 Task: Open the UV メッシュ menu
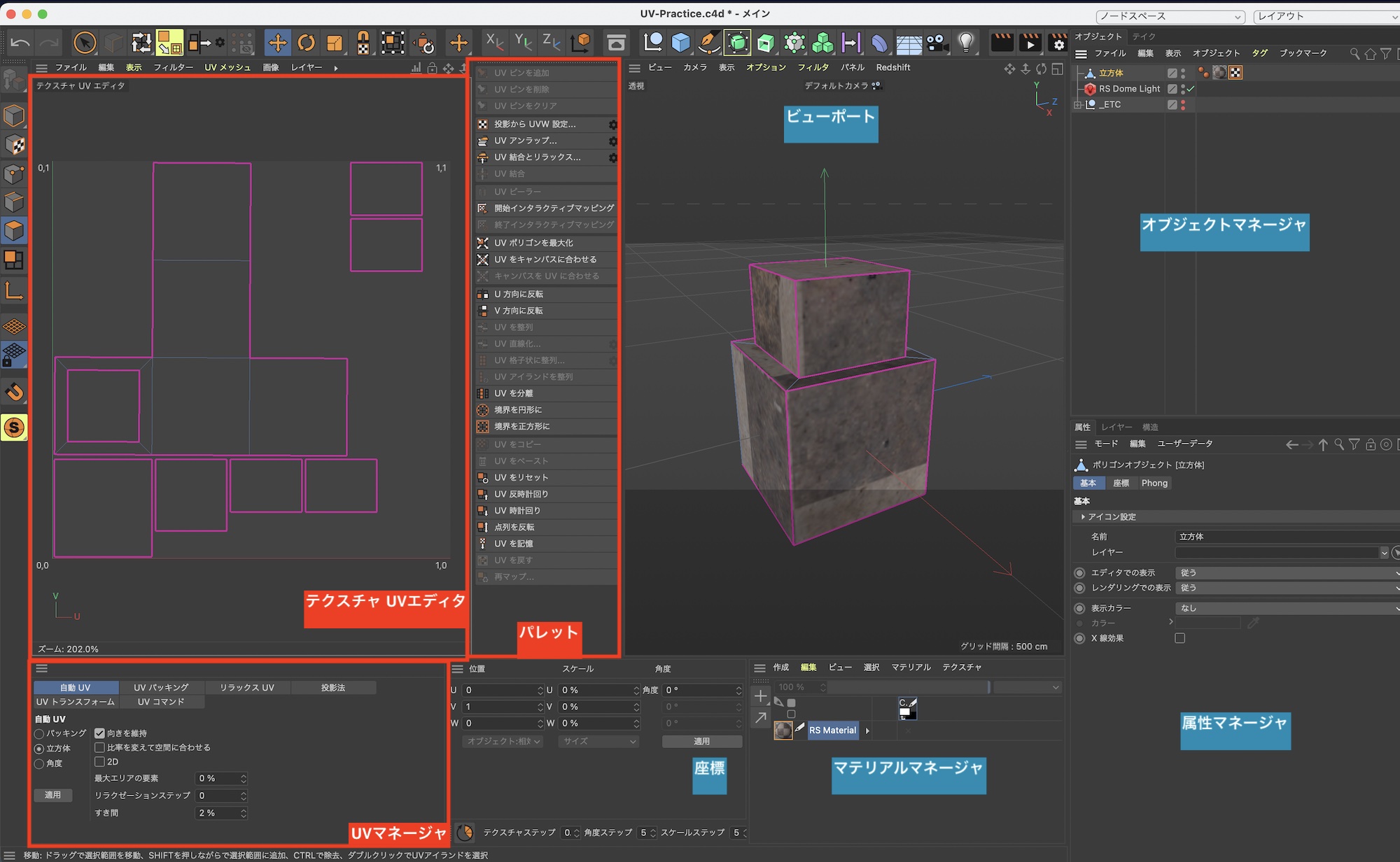(x=227, y=67)
